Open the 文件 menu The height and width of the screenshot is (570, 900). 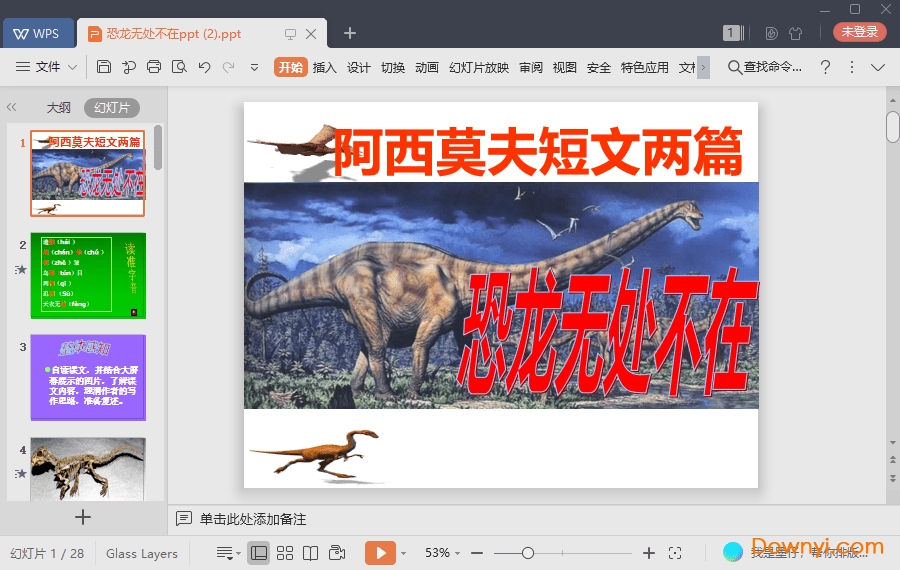click(47, 67)
